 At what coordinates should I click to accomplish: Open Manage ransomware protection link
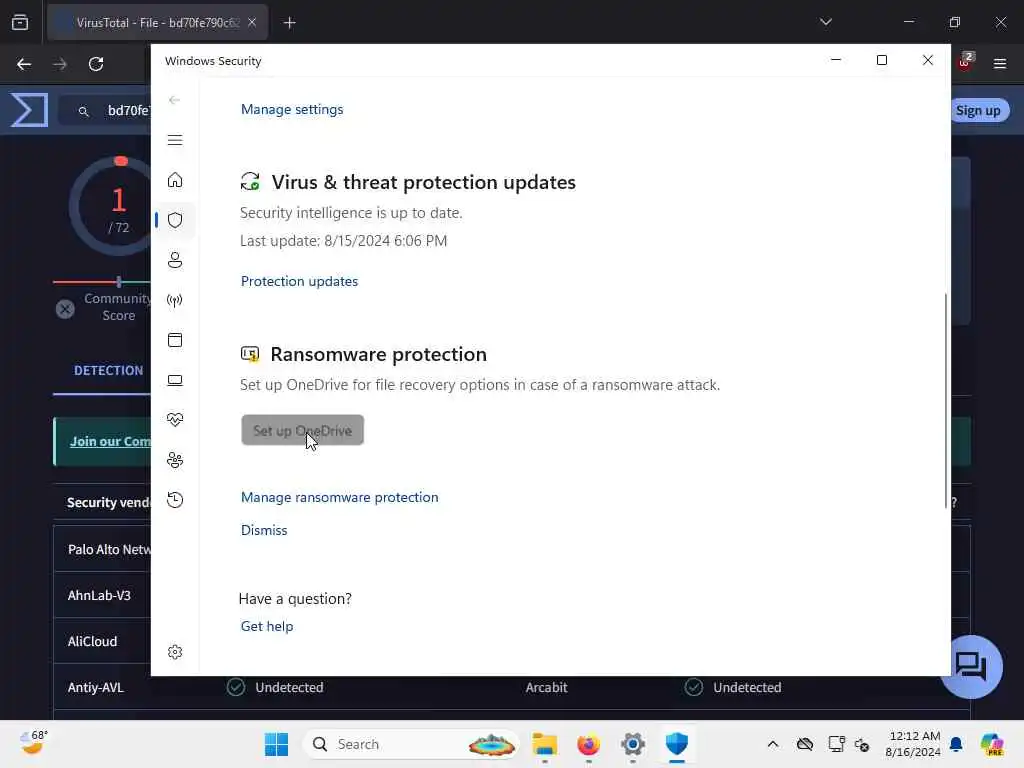(340, 497)
